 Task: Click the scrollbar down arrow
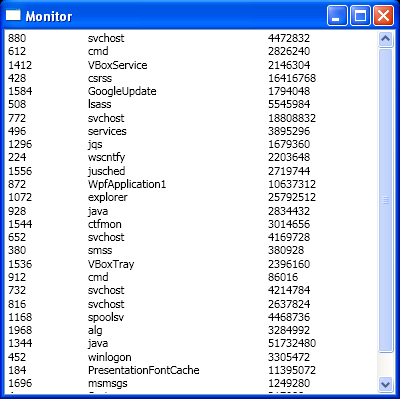[385, 384]
